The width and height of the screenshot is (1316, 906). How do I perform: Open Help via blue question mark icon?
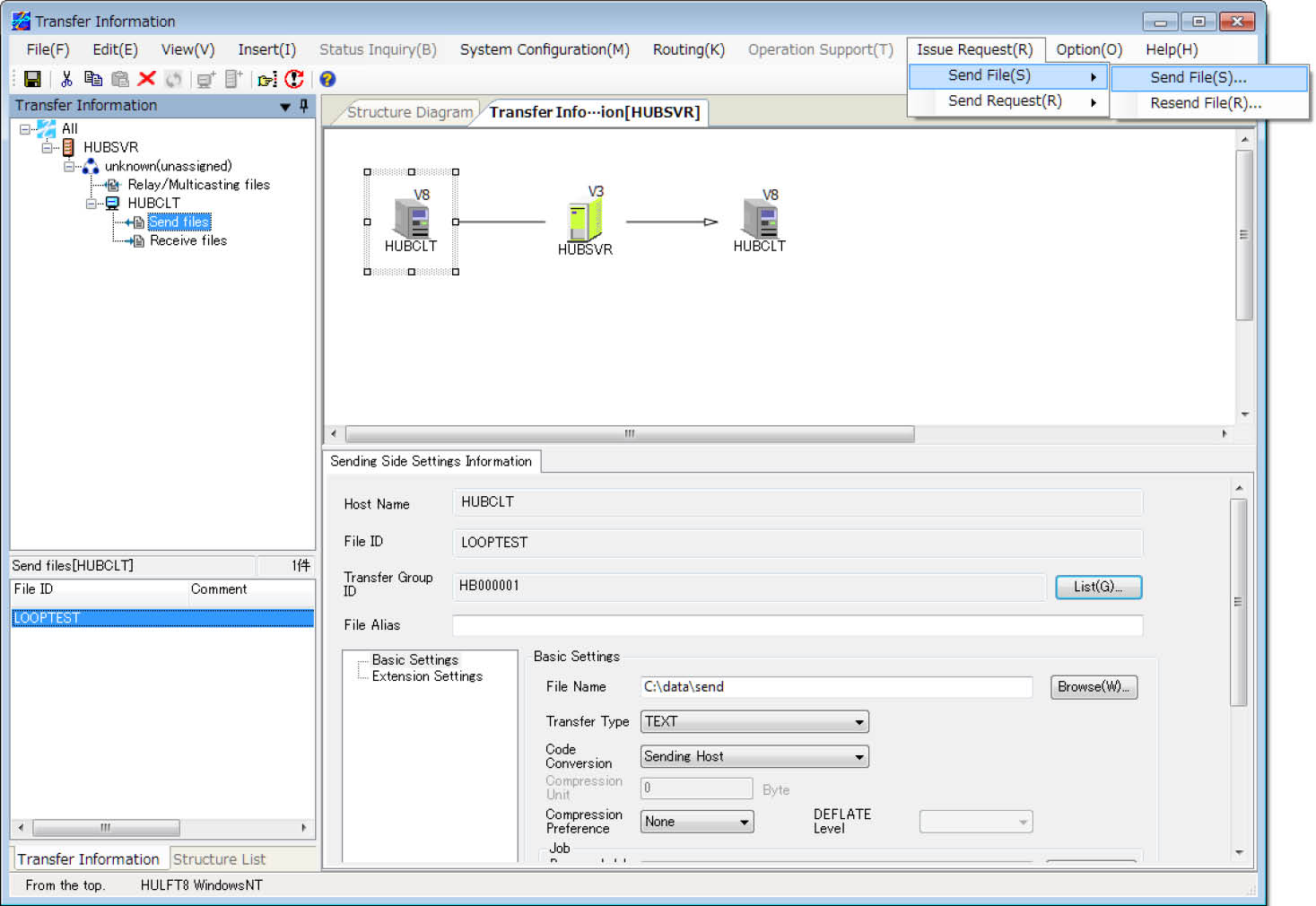click(x=327, y=79)
